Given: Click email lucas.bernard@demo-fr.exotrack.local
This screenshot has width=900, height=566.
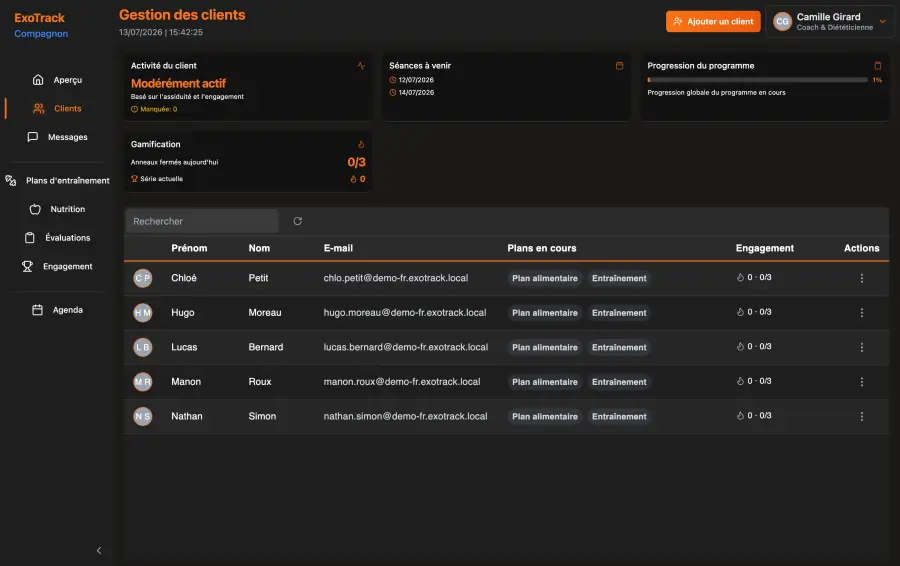Looking at the screenshot, I should [406, 347].
